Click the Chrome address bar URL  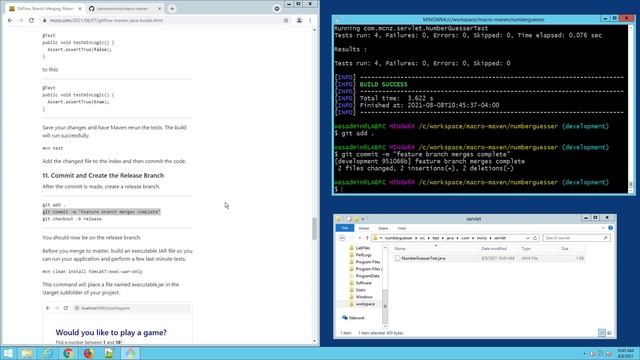pyautogui.click(x=106, y=20)
